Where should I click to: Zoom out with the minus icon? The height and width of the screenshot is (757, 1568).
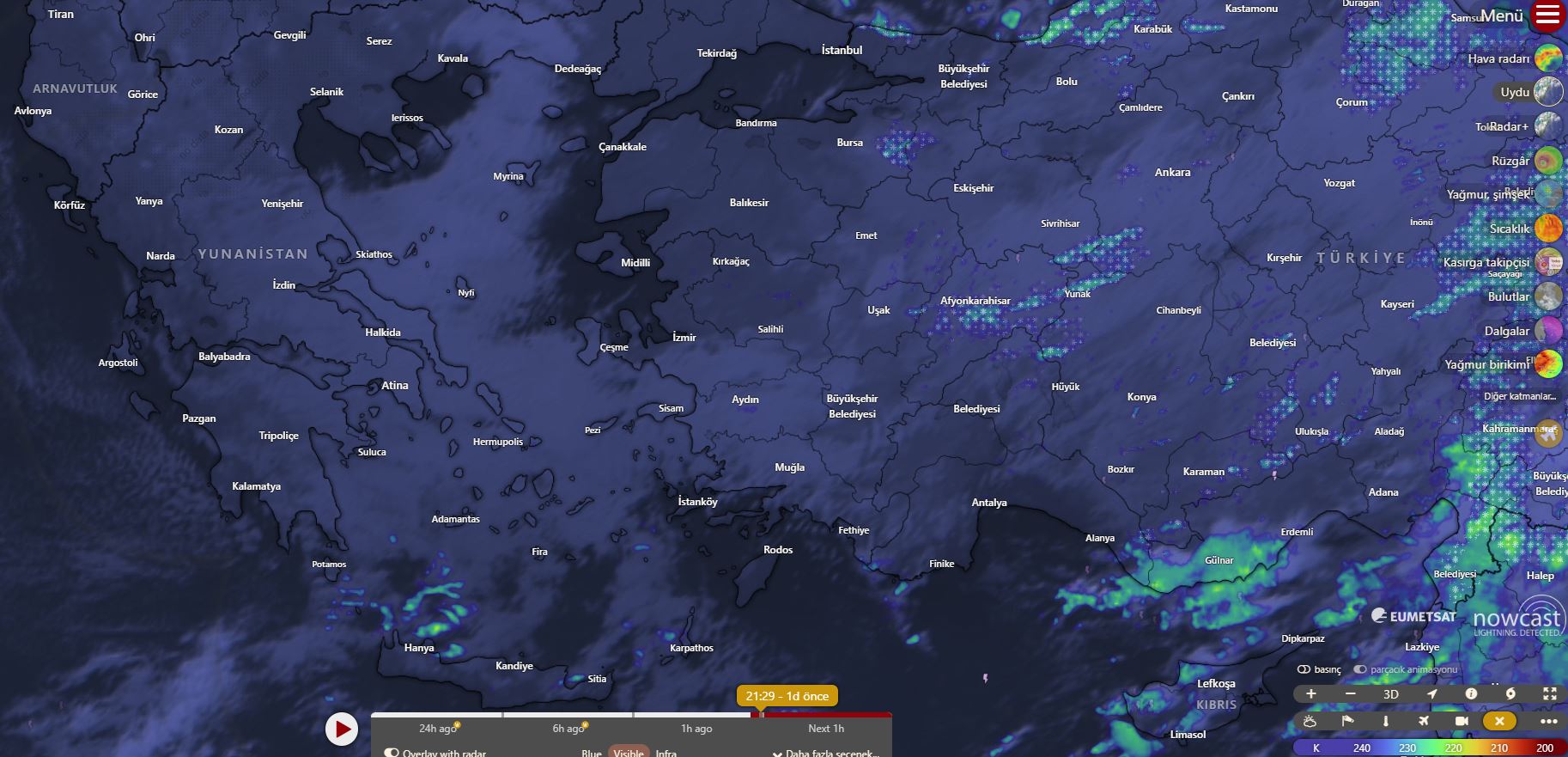1351,694
